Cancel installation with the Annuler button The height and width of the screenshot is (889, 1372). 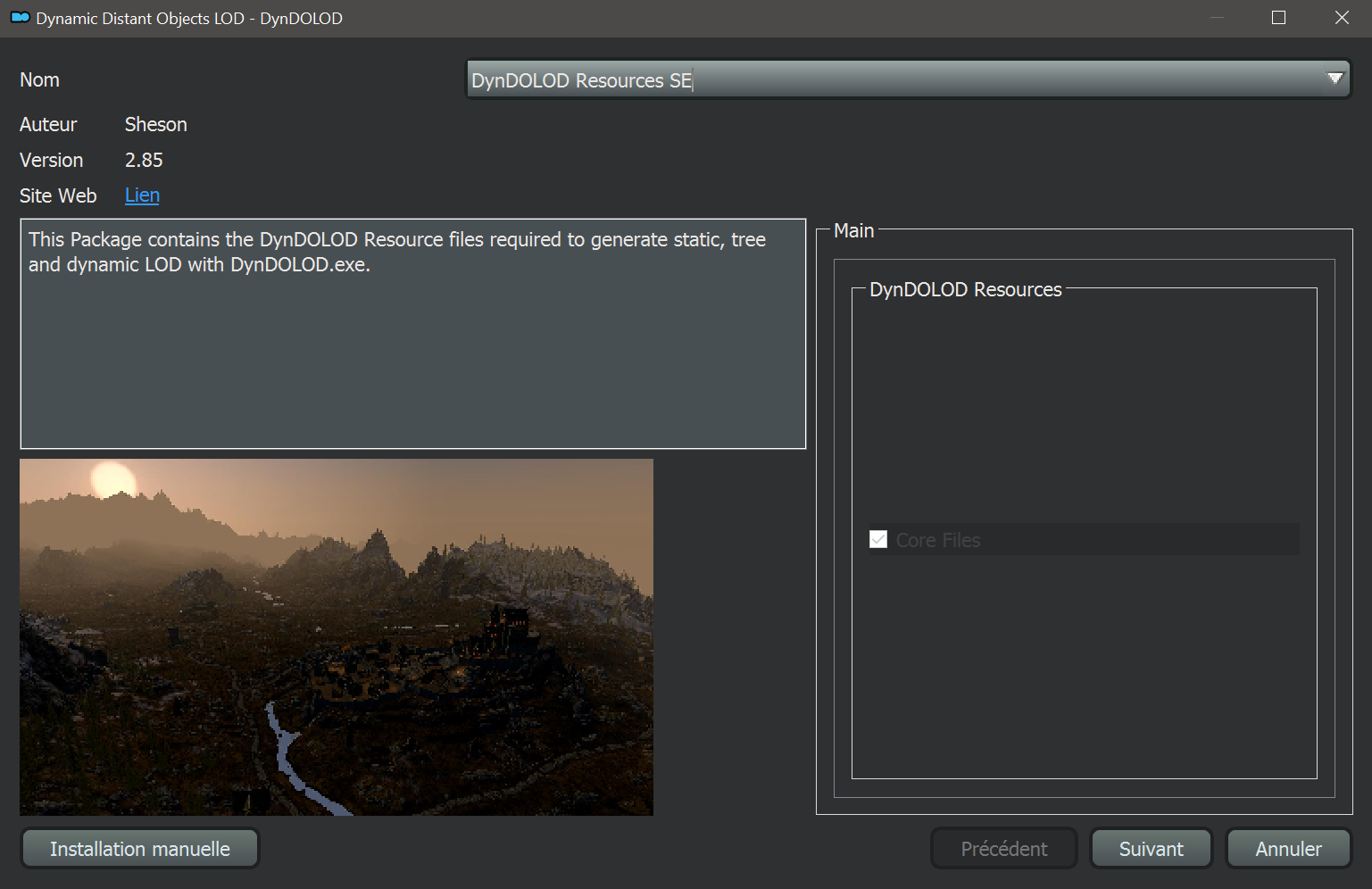click(x=1289, y=849)
